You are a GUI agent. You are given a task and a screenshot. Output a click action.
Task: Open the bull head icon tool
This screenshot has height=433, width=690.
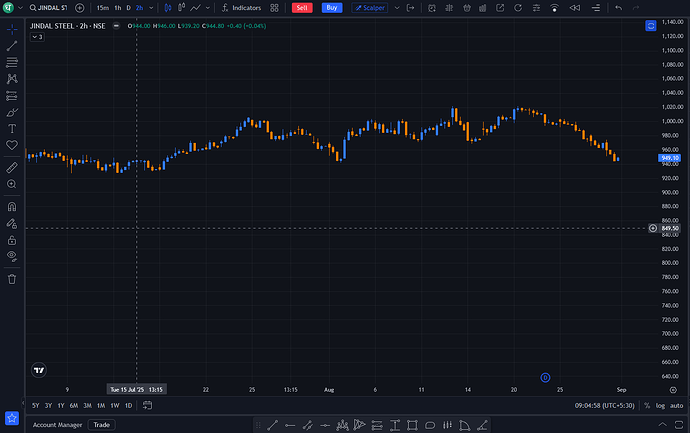click(x=466, y=8)
